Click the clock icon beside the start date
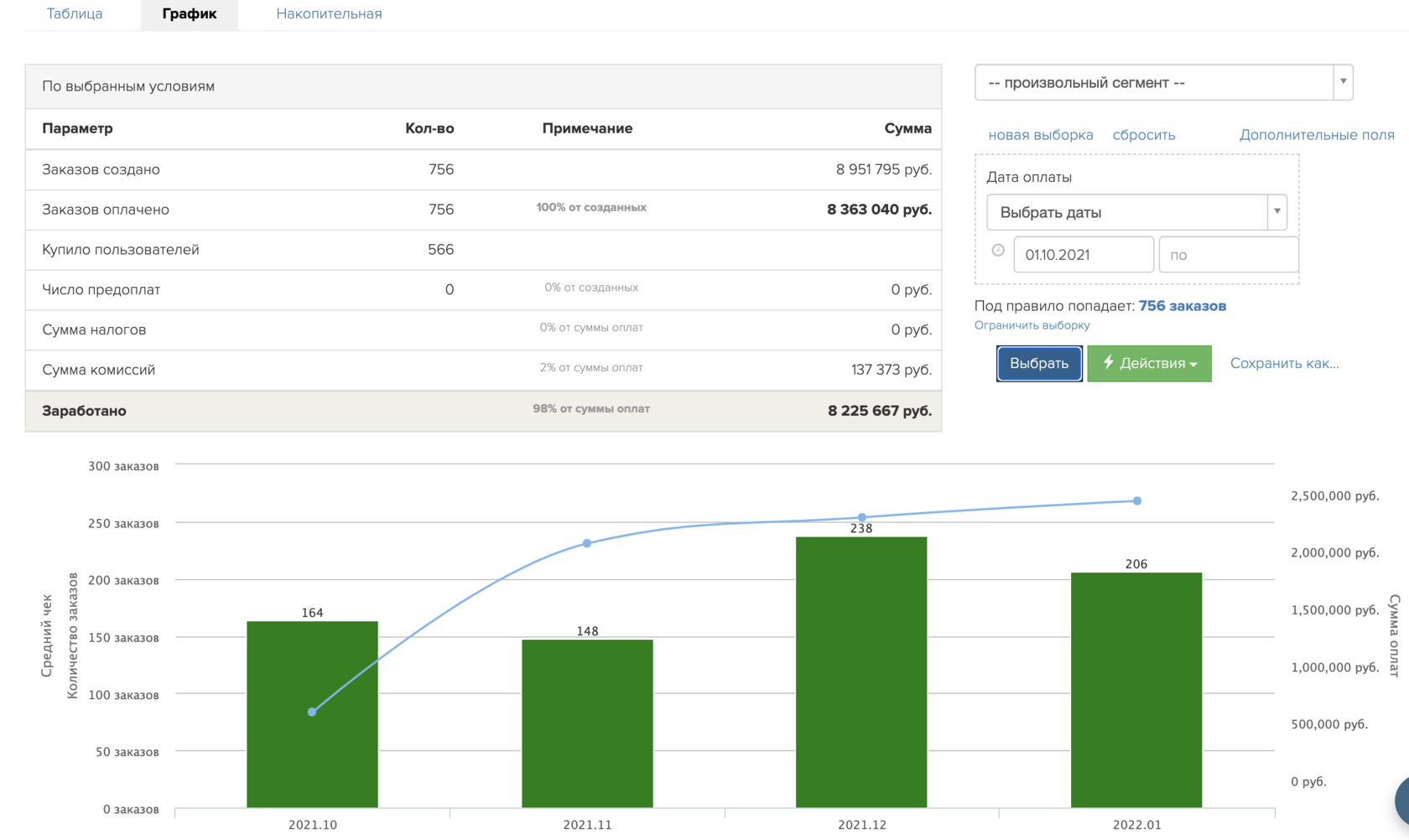The height and width of the screenshot is (840, 1409). (998, 251)
